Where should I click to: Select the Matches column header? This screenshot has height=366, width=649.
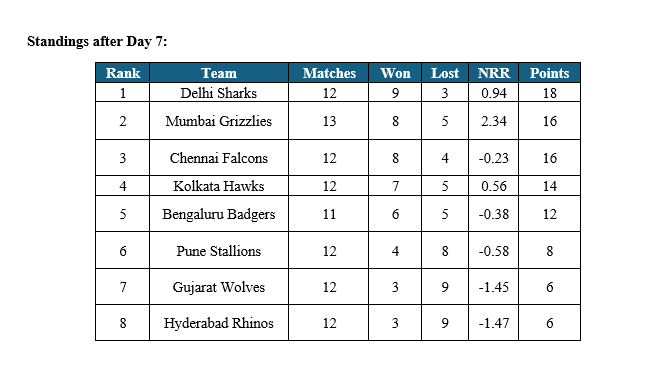329,73
